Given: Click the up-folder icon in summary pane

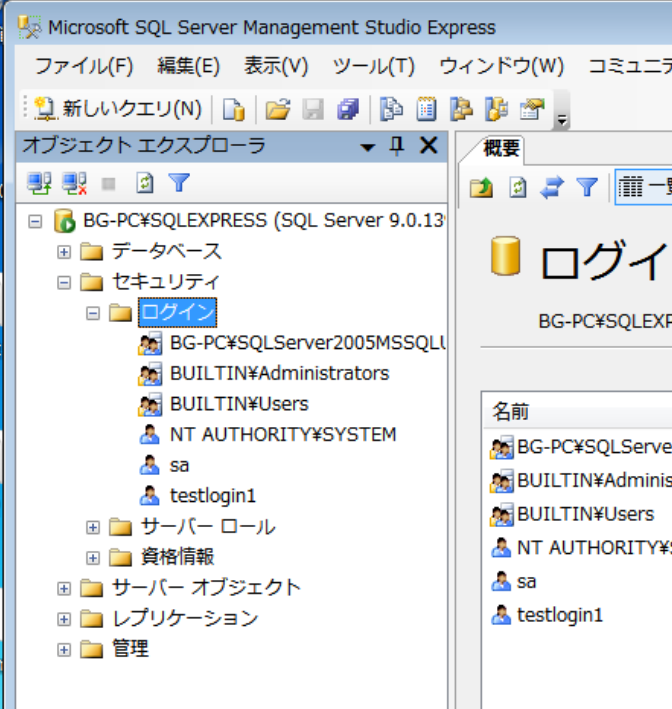Looking at the screenshot, I should (481, 187).
